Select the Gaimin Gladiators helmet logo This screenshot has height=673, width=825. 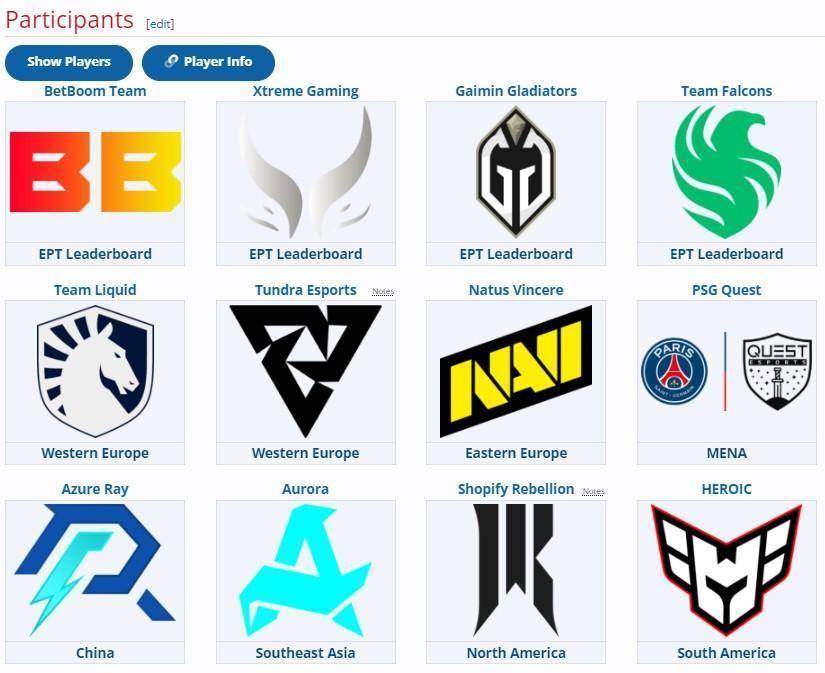[516, 172]
